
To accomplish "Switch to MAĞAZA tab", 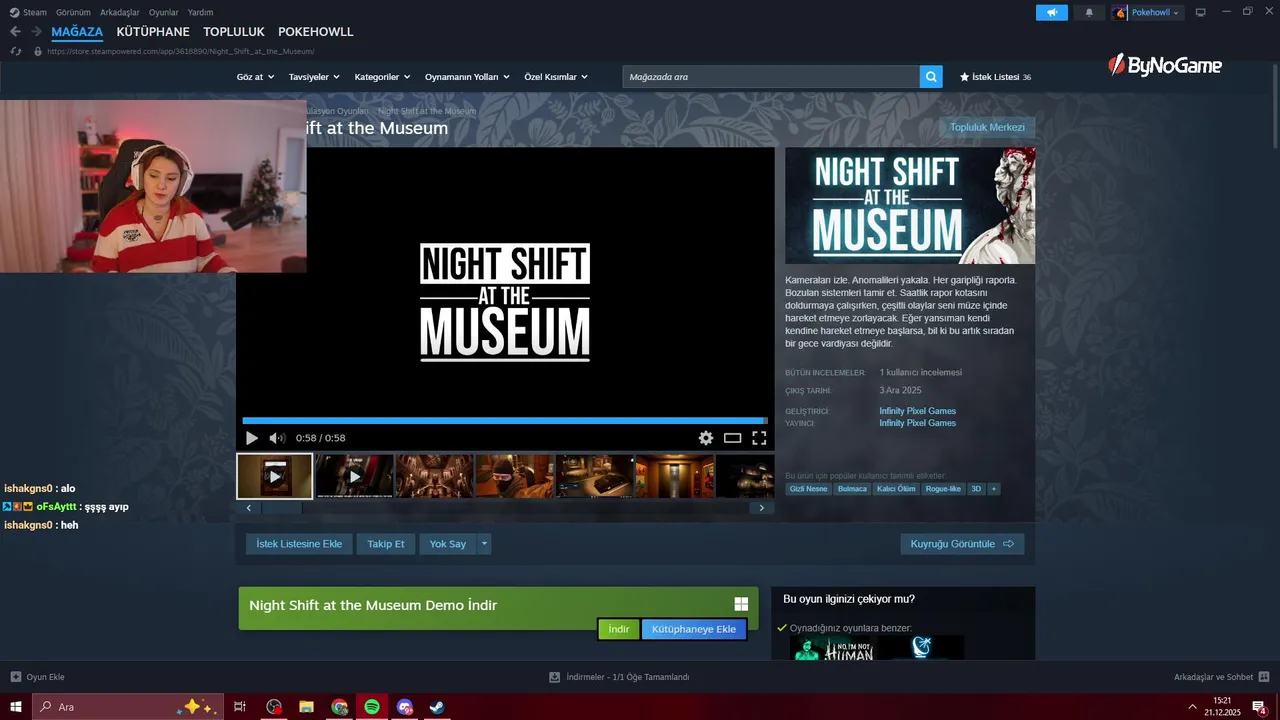I will [x=77, y=32].
